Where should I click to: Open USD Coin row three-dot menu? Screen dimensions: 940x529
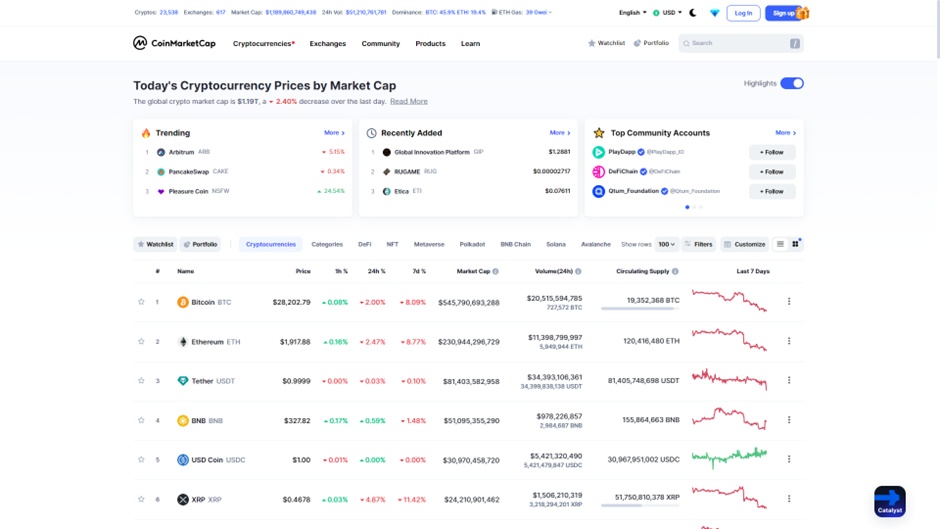(789, 459)
